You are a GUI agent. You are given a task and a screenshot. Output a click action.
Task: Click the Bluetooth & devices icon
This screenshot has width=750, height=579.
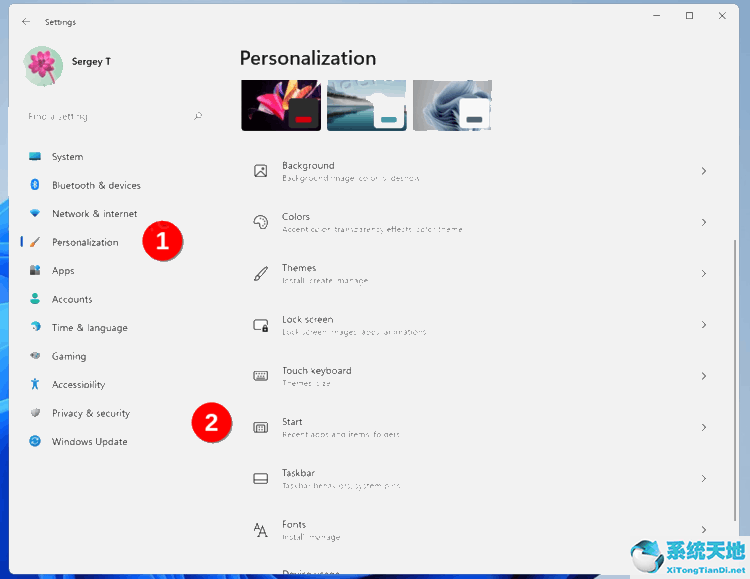pyautogui.click(x=35, y=185)
